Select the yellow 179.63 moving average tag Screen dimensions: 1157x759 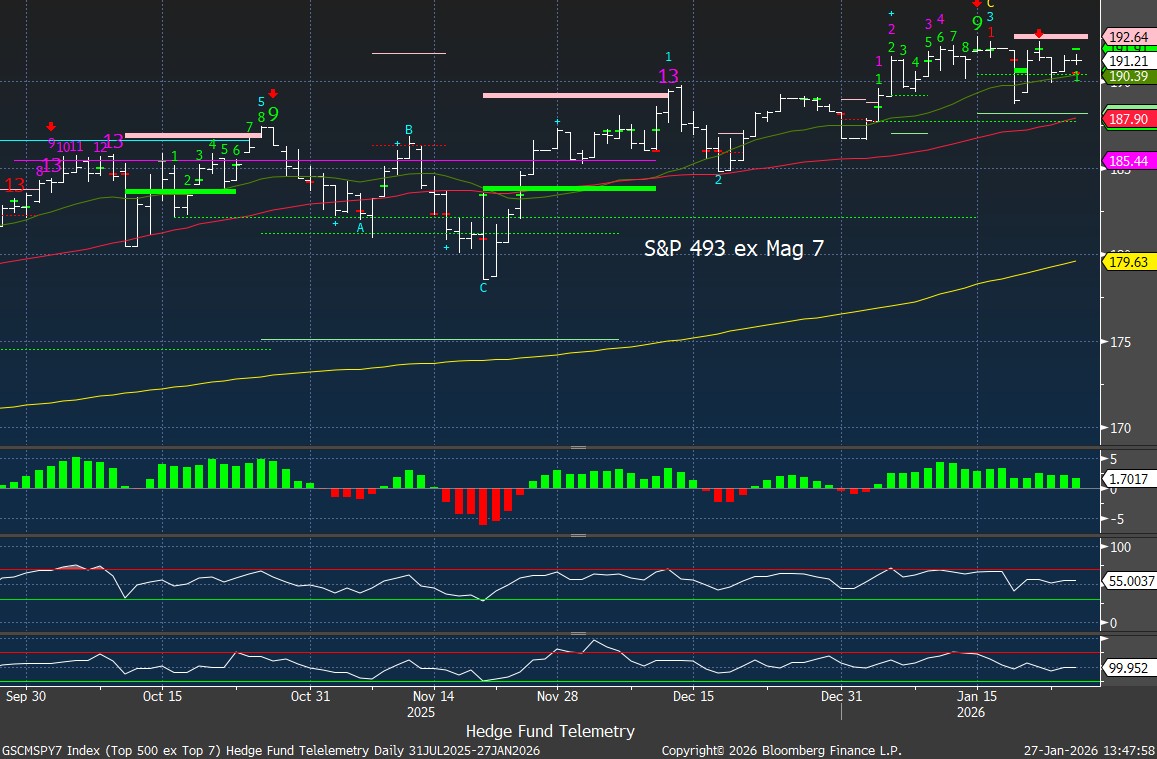(1126, 264)
